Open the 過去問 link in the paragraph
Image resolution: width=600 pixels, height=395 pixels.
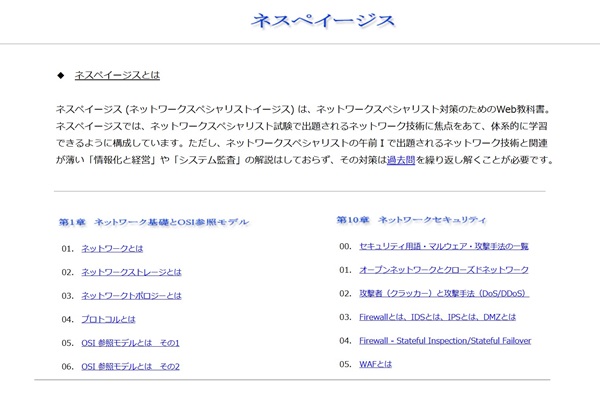click(x=401, y=160)
